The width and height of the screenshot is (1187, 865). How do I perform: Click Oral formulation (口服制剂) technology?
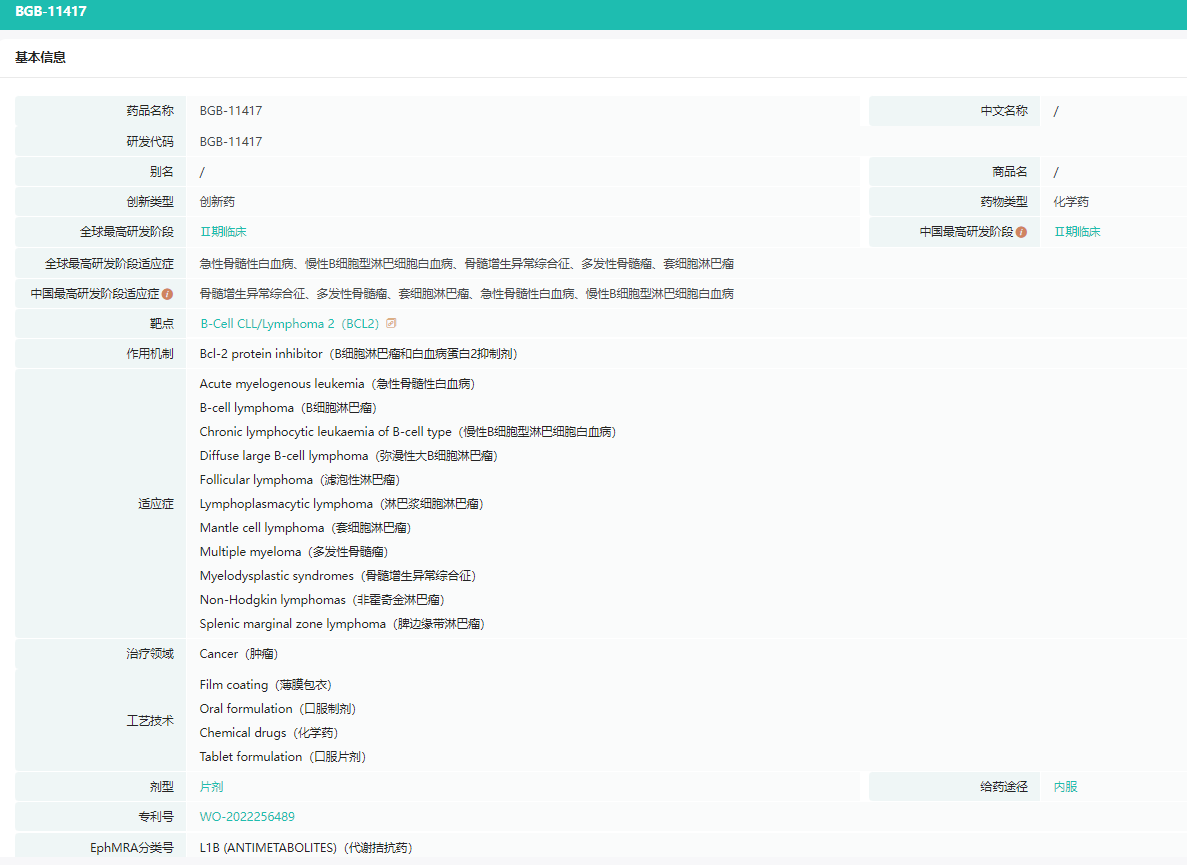point(277,709)
